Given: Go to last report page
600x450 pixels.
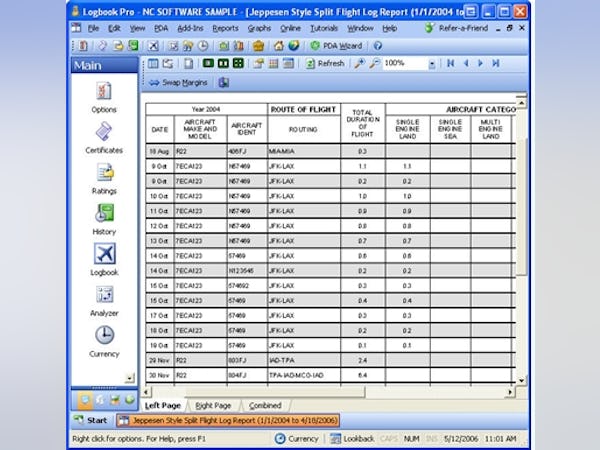Looking at the screenshot, I should coord(496,63).
